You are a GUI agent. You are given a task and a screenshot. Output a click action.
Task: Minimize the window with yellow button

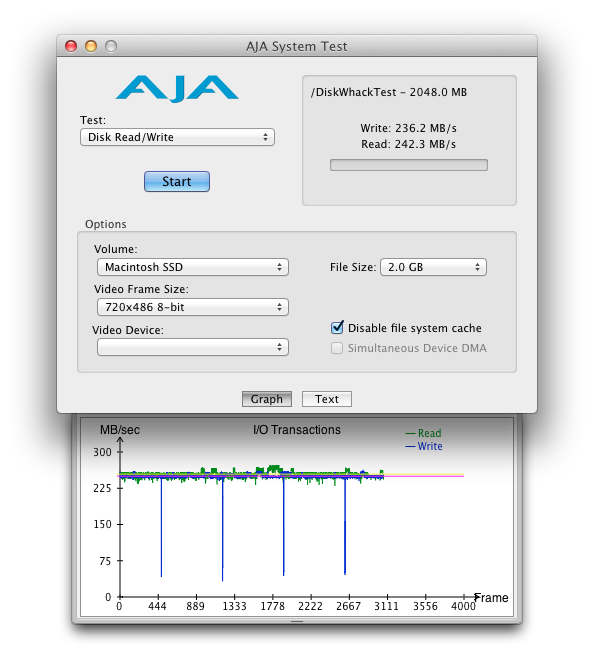(91, 46)
